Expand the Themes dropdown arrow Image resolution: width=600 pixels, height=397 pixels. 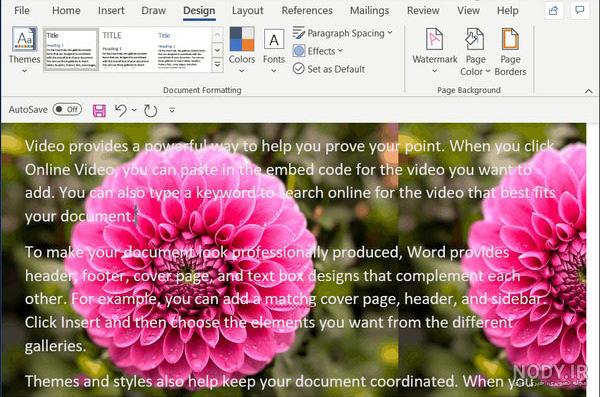pyautogui.click(x=24, y=71)
